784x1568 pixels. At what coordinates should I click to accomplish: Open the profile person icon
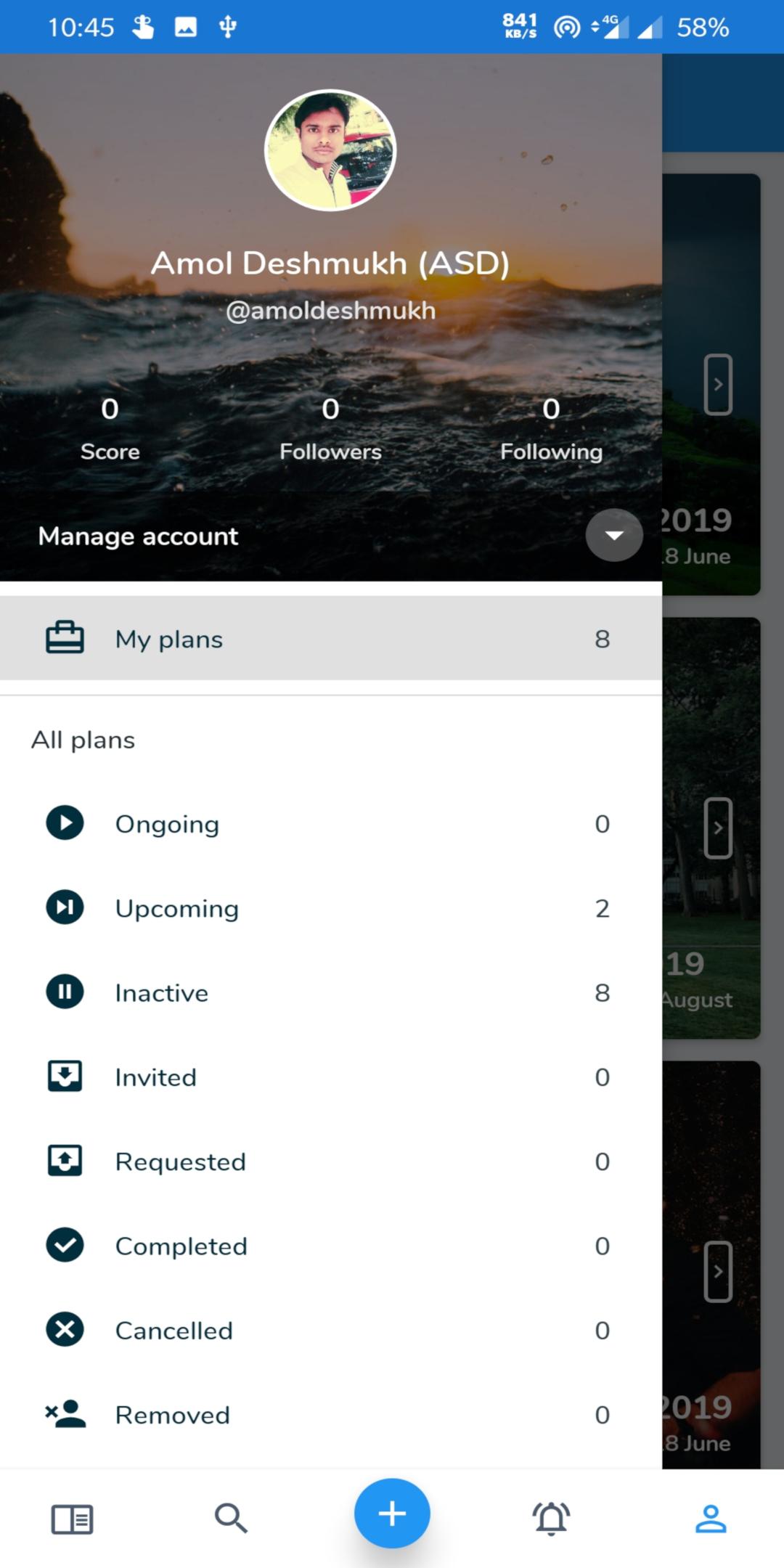pyautogui.click(x=711, y=1519)
